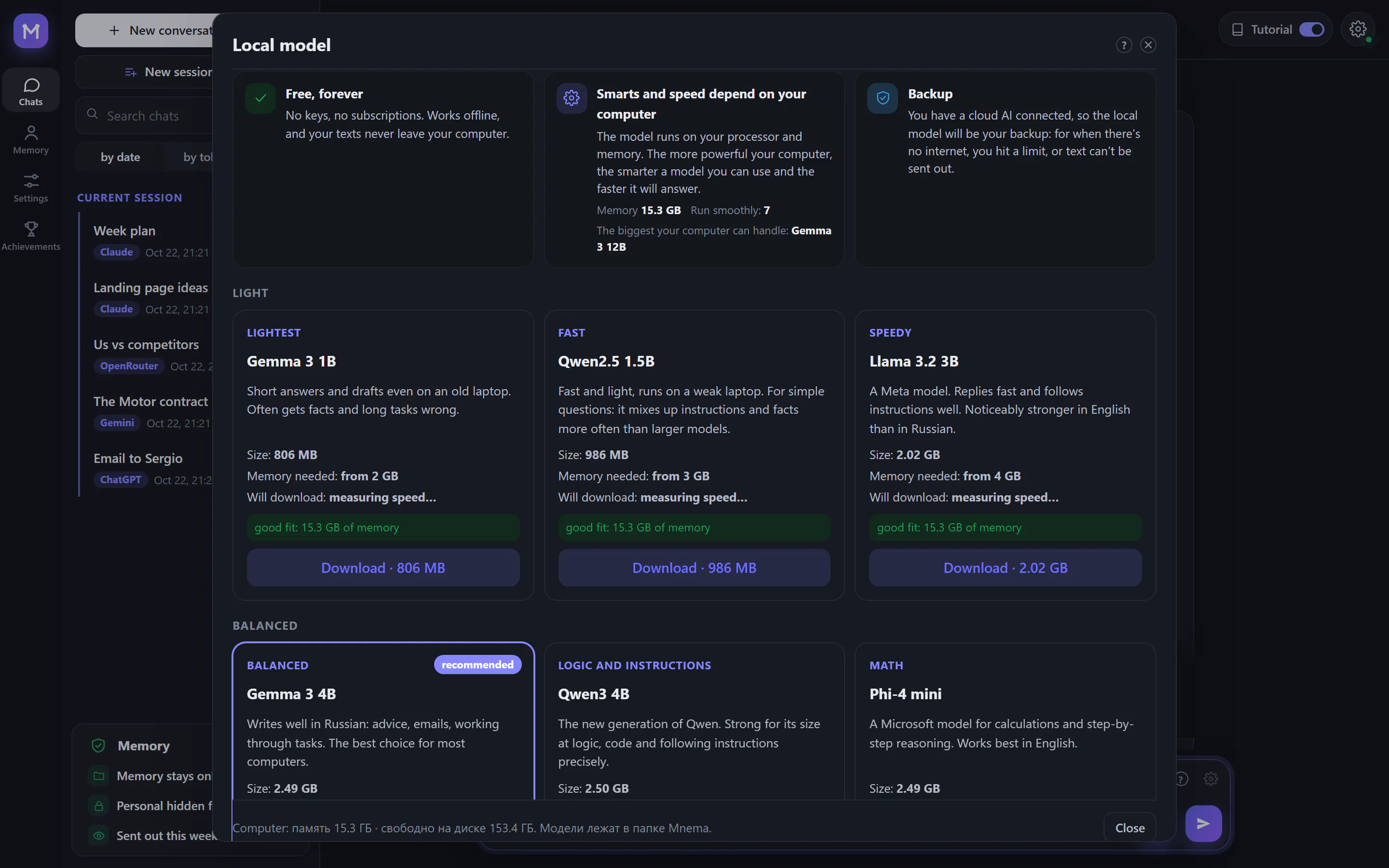Start a New conversation
This screenshot has height=868, width=1389.
point(144,30)
